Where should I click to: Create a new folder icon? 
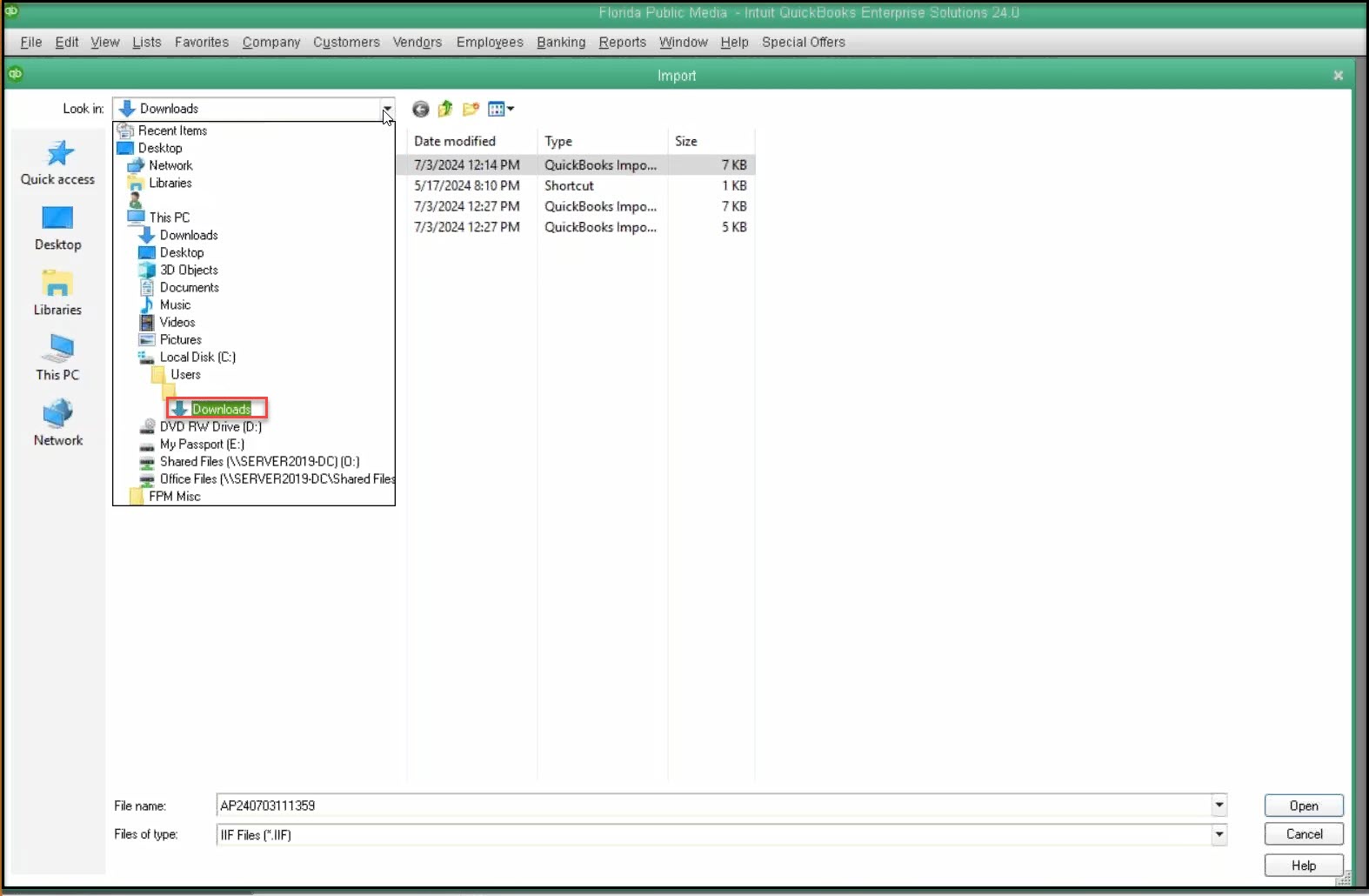pos(471,109)
